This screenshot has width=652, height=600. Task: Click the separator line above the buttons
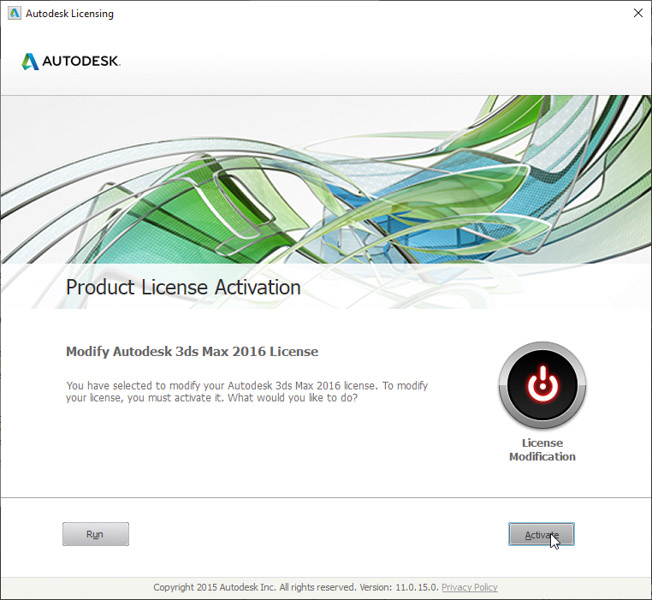[325, 497]
